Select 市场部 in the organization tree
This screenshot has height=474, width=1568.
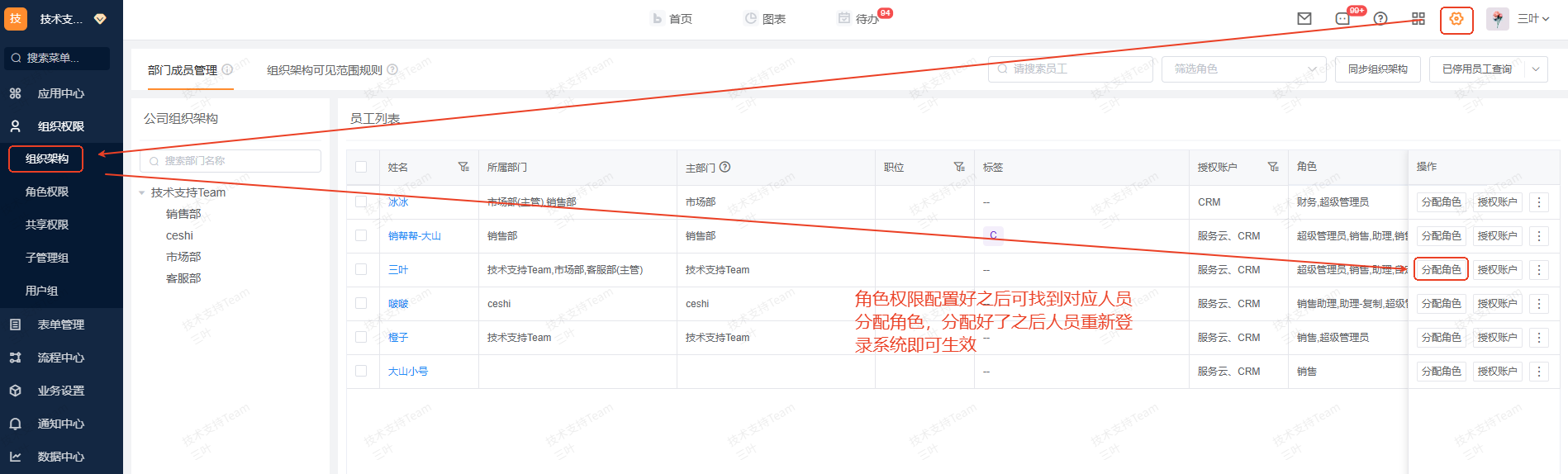coord(183,257)
